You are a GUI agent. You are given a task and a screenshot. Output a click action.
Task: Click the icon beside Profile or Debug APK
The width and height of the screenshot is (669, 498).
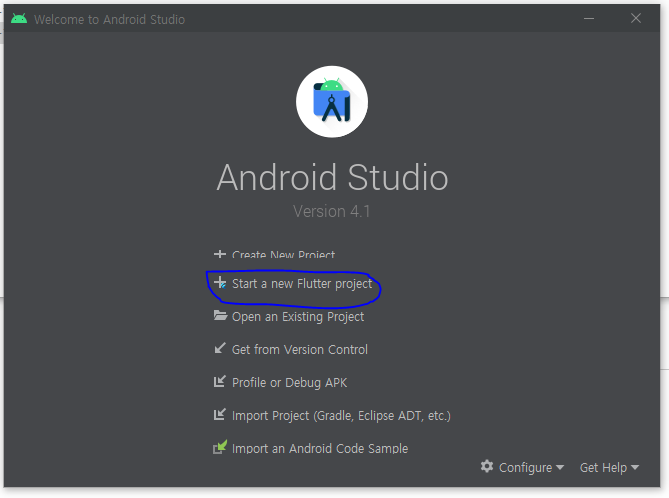220,381
